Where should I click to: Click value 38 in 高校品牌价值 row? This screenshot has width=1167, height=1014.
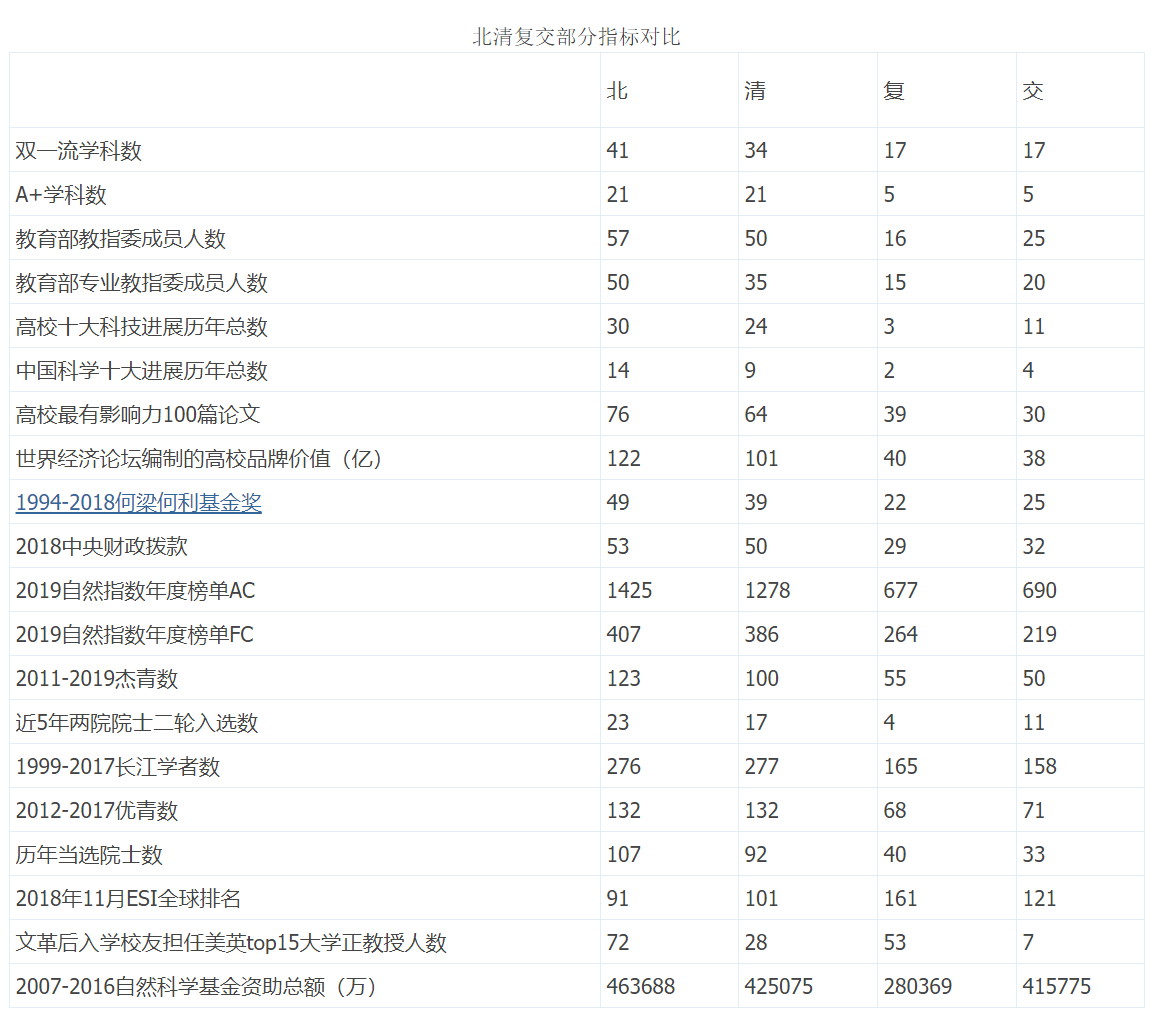(1034, 458)
